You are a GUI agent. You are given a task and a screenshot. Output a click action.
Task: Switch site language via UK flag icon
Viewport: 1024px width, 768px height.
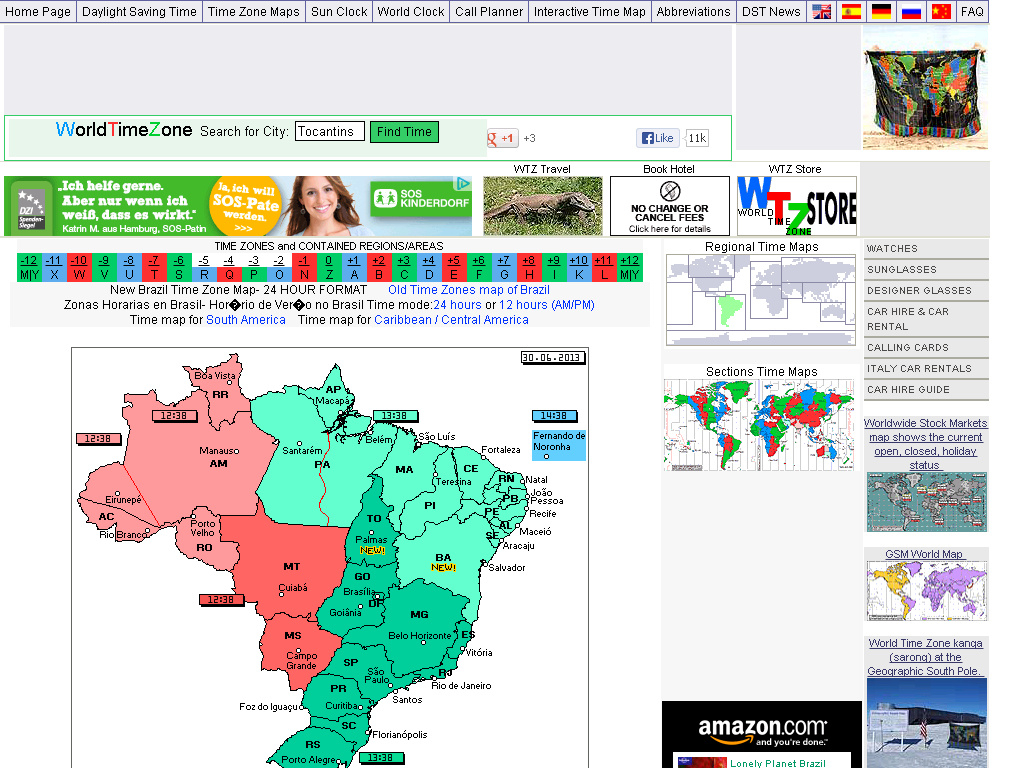[x=821, y=11]
